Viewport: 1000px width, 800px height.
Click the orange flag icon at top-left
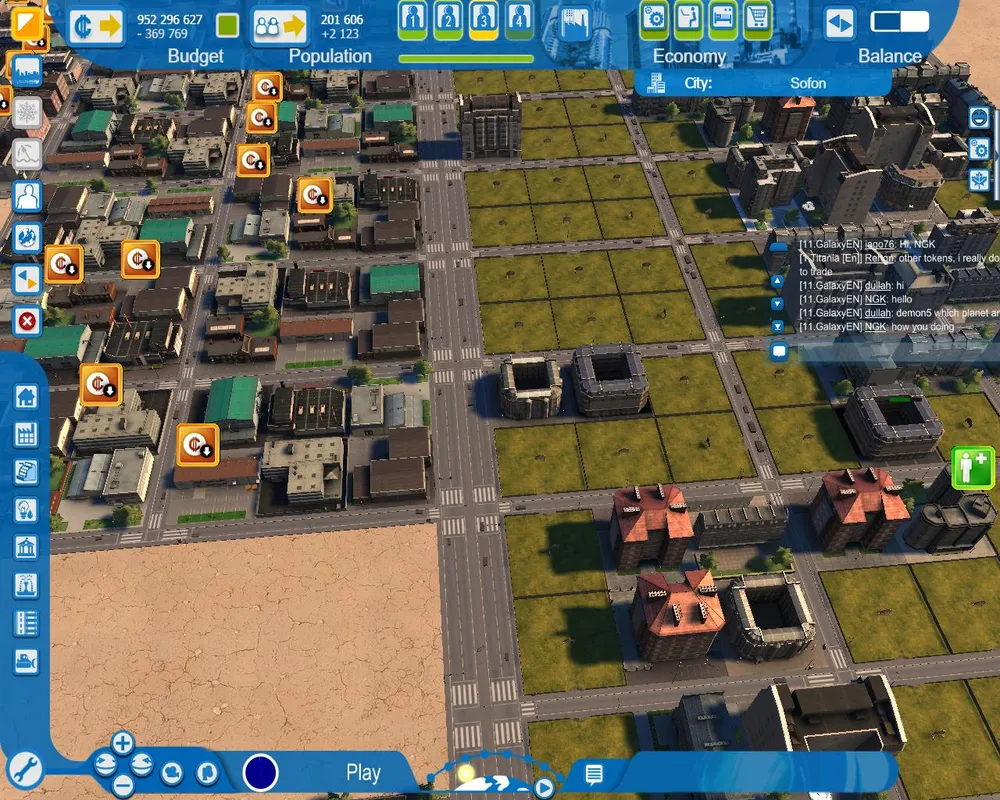26,22
